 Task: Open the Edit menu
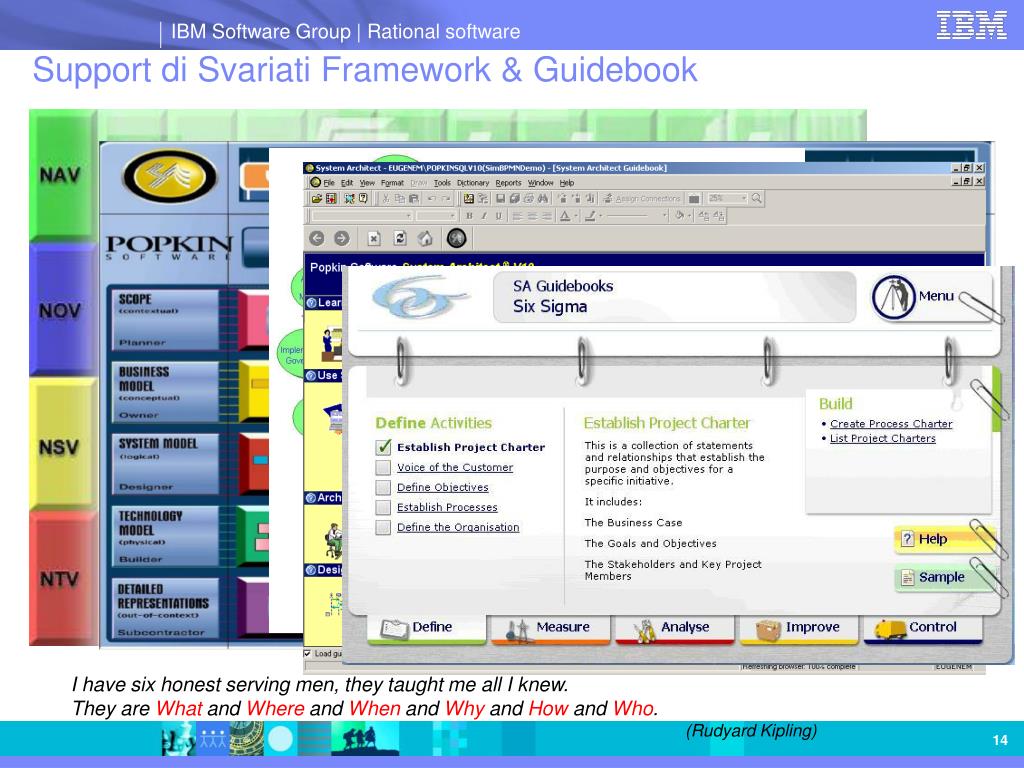point(347,184)
